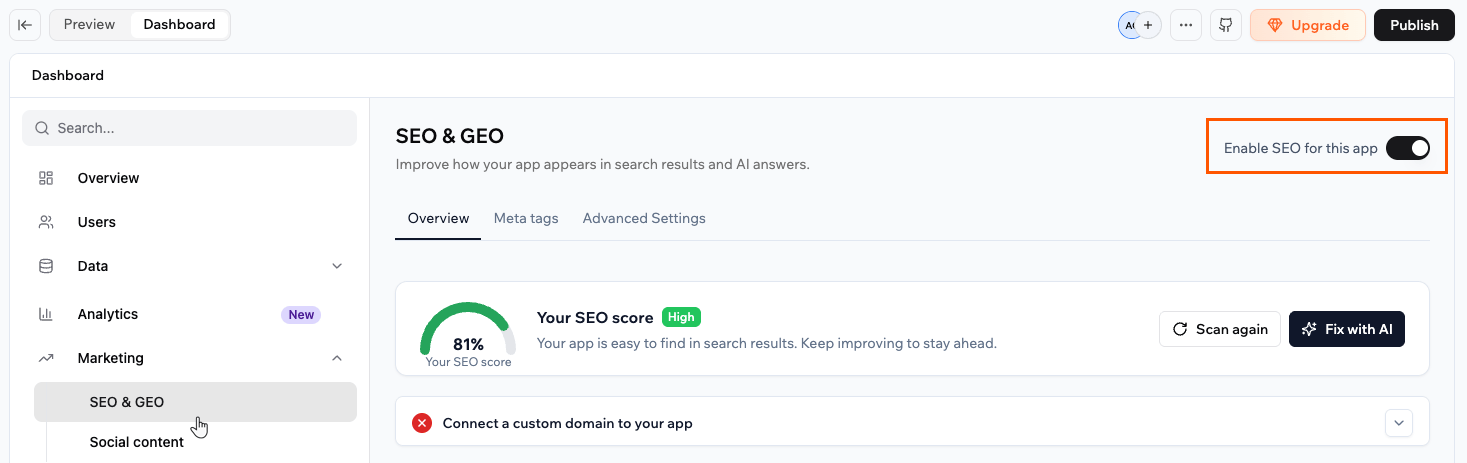Click the New badge beside Analytics
The height and width of the screenshot is (463, 1467).
tap(301, 314)
